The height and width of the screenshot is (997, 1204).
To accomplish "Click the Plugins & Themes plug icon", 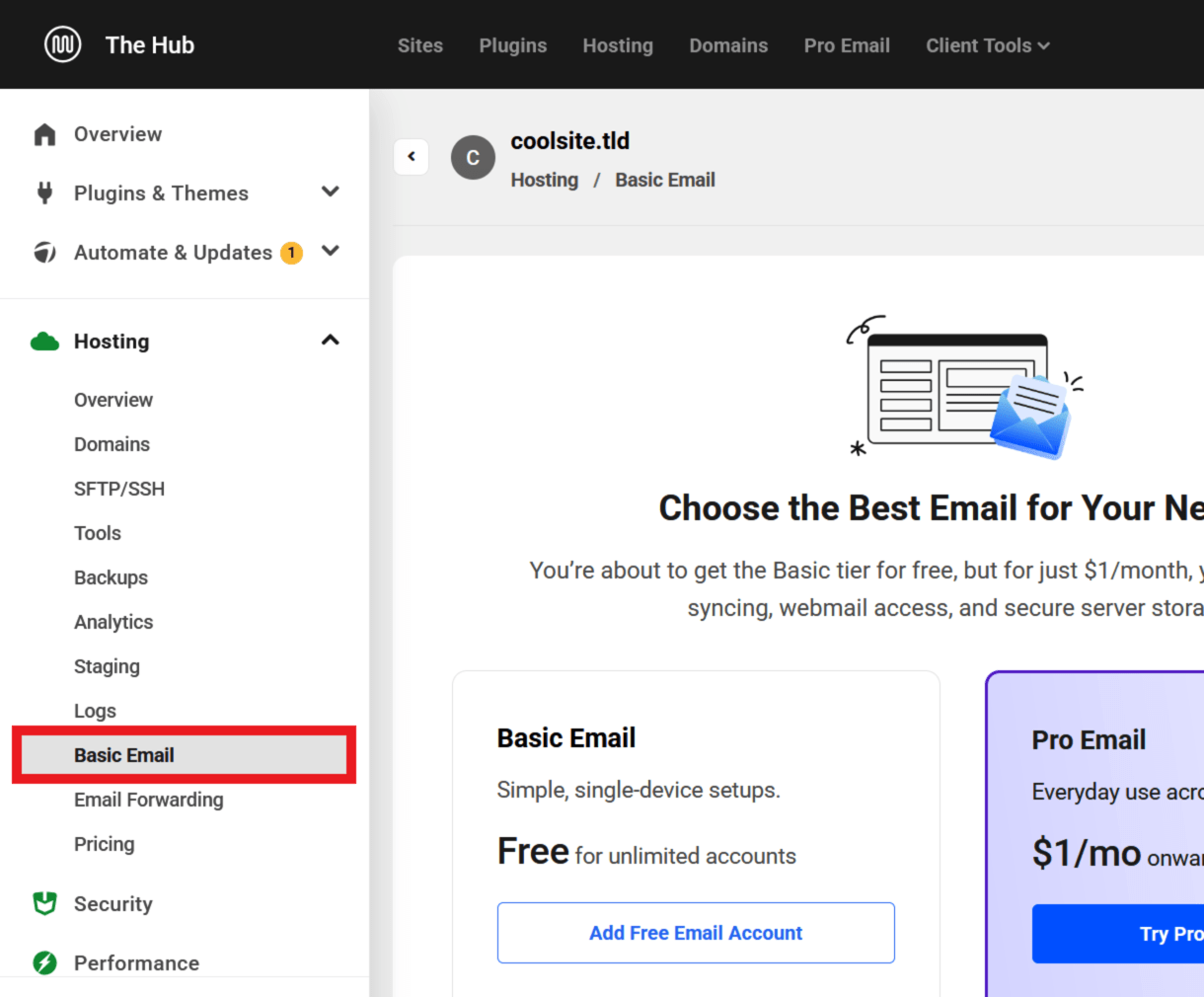I will pyautogui.click(x=44, y=192).
